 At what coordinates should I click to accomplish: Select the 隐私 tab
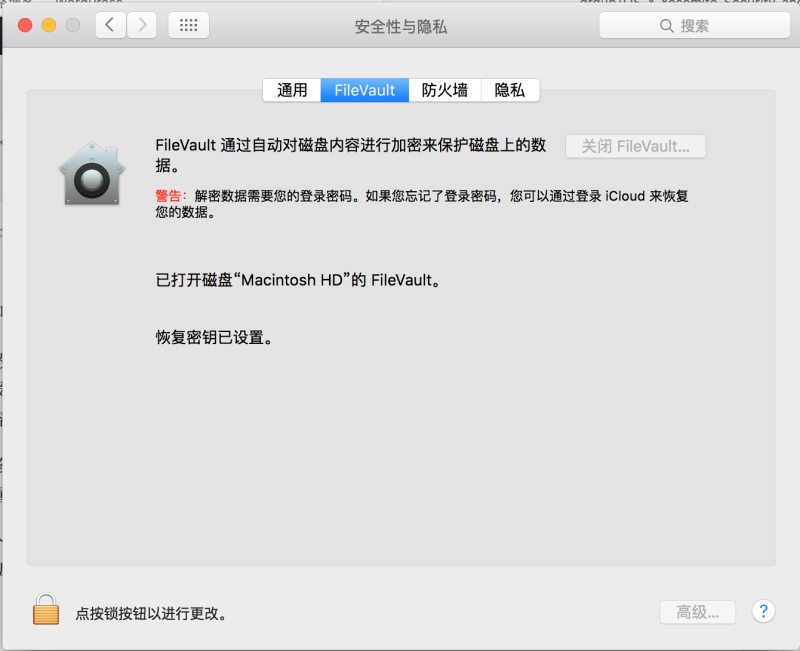[x=509, y=90]
